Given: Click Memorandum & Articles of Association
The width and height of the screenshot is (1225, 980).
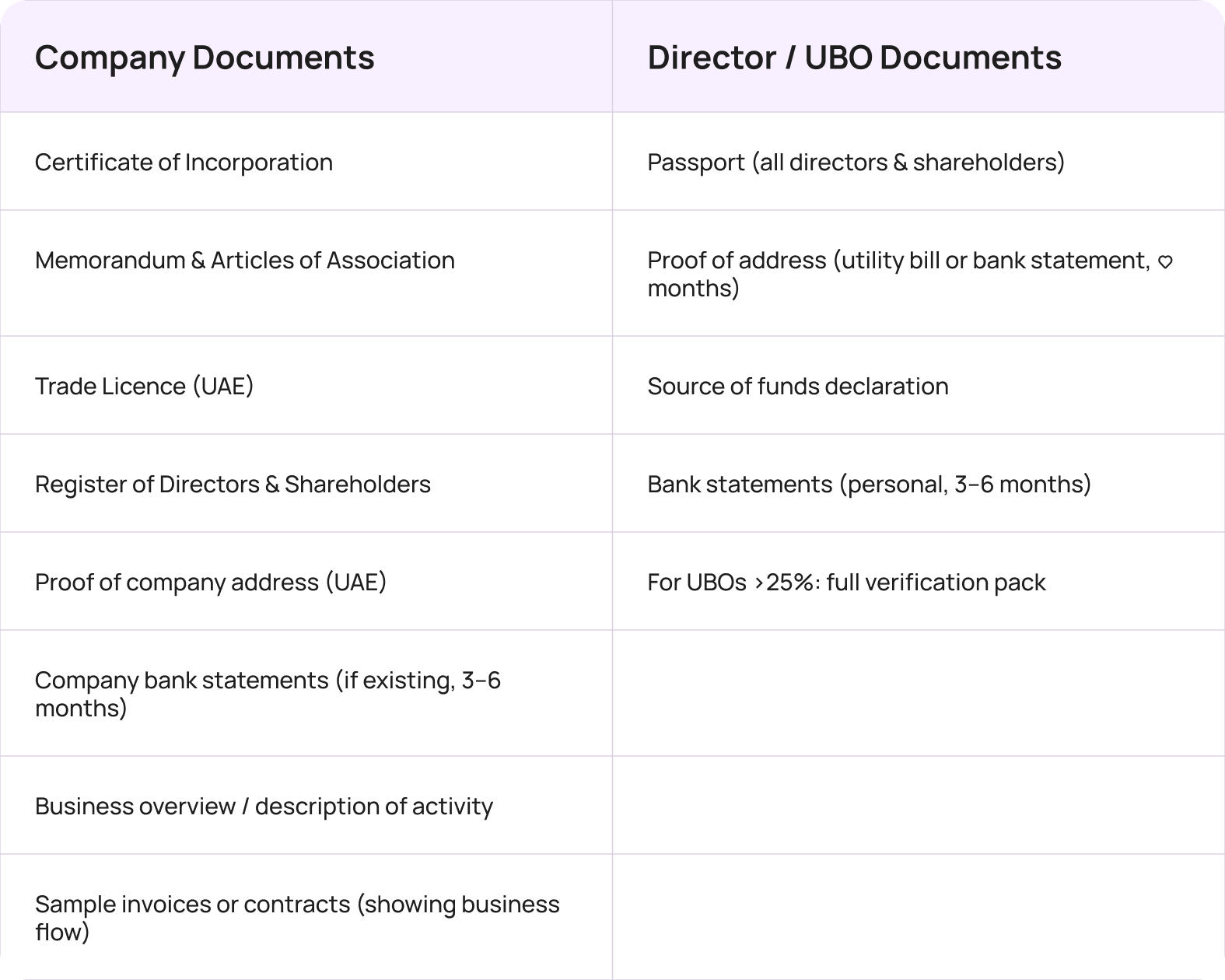Looking at the screenshot, I should click(x=244, y=260).
